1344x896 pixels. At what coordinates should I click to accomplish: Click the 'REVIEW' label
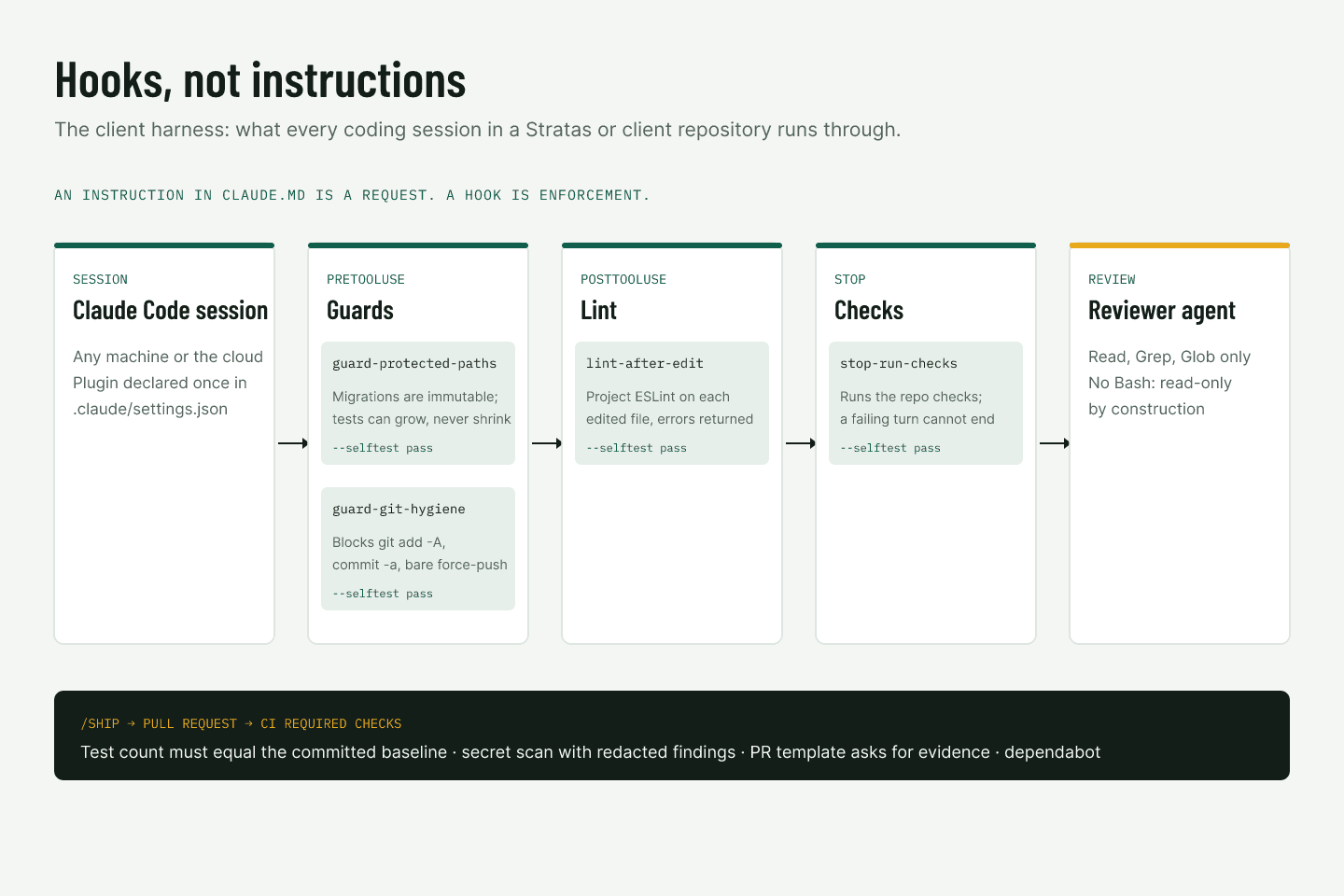coord(1112,279)
